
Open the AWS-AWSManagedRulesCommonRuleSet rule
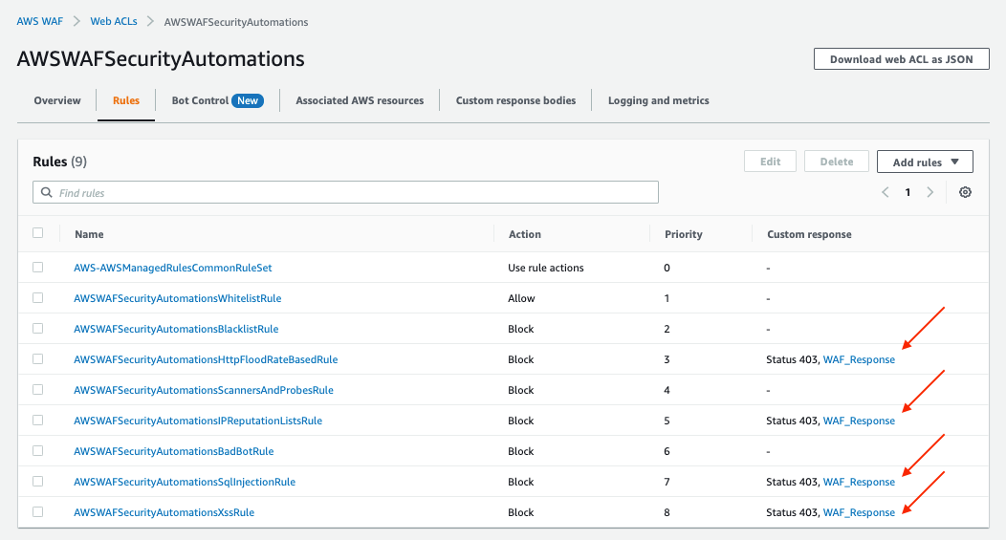[x=173, y=268]
